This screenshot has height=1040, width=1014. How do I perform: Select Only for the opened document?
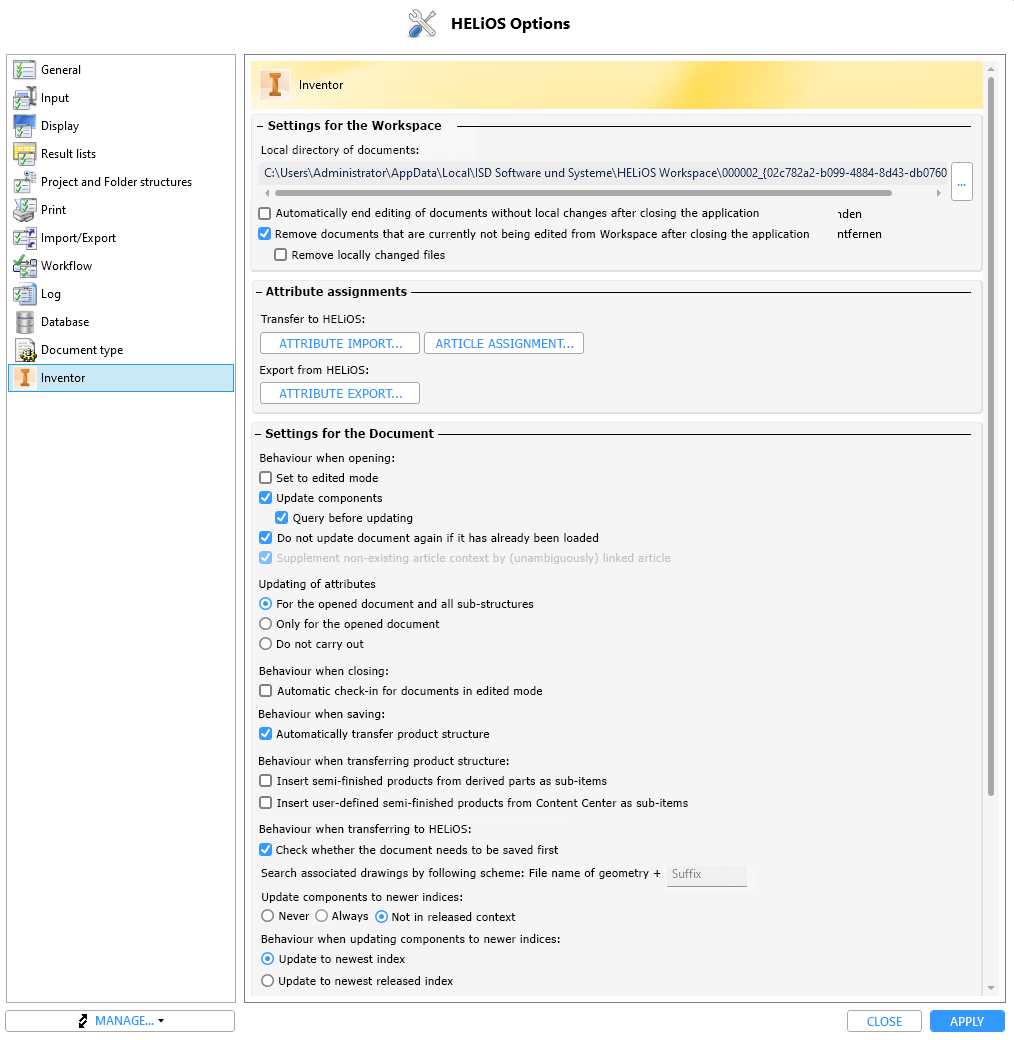[265, 623]
